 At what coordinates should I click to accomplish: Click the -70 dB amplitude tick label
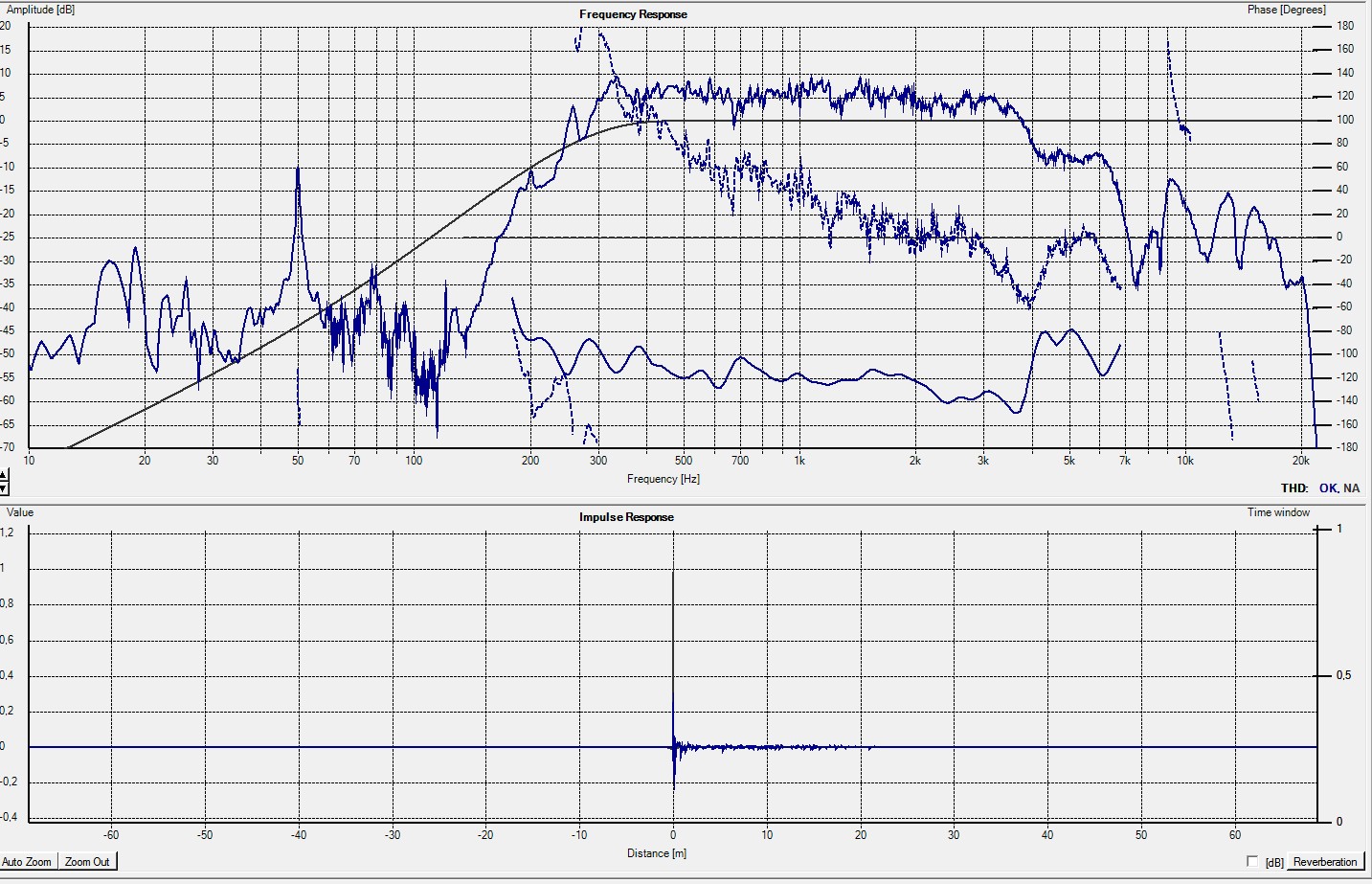(x=7, y=447)
